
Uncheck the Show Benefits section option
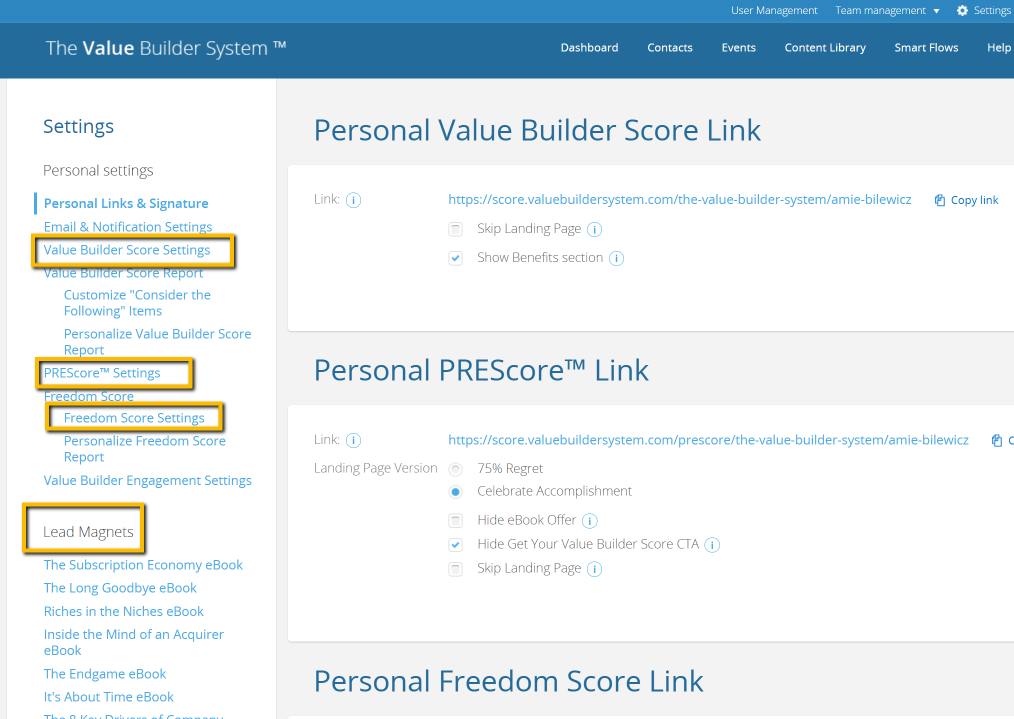pos(456,258)
